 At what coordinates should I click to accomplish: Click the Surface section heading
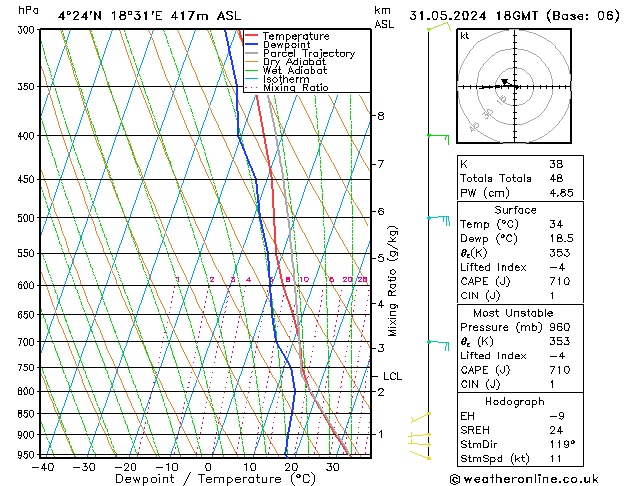coord(515,210)
